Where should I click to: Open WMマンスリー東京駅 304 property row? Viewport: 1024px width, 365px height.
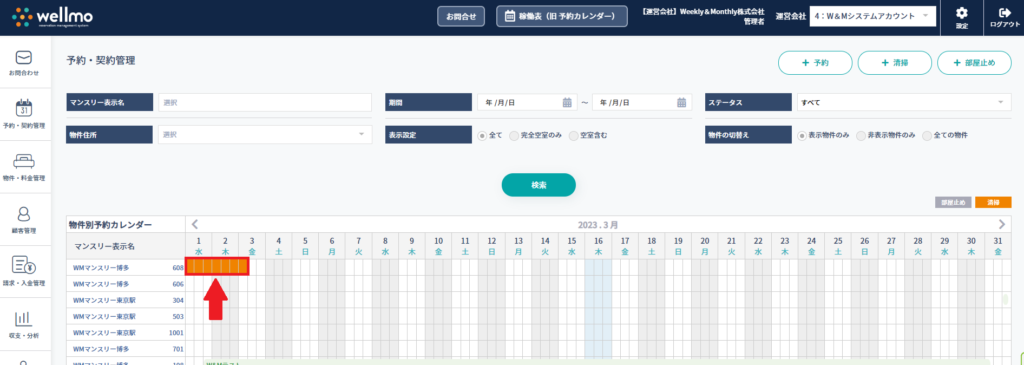(x=126, y=300)
